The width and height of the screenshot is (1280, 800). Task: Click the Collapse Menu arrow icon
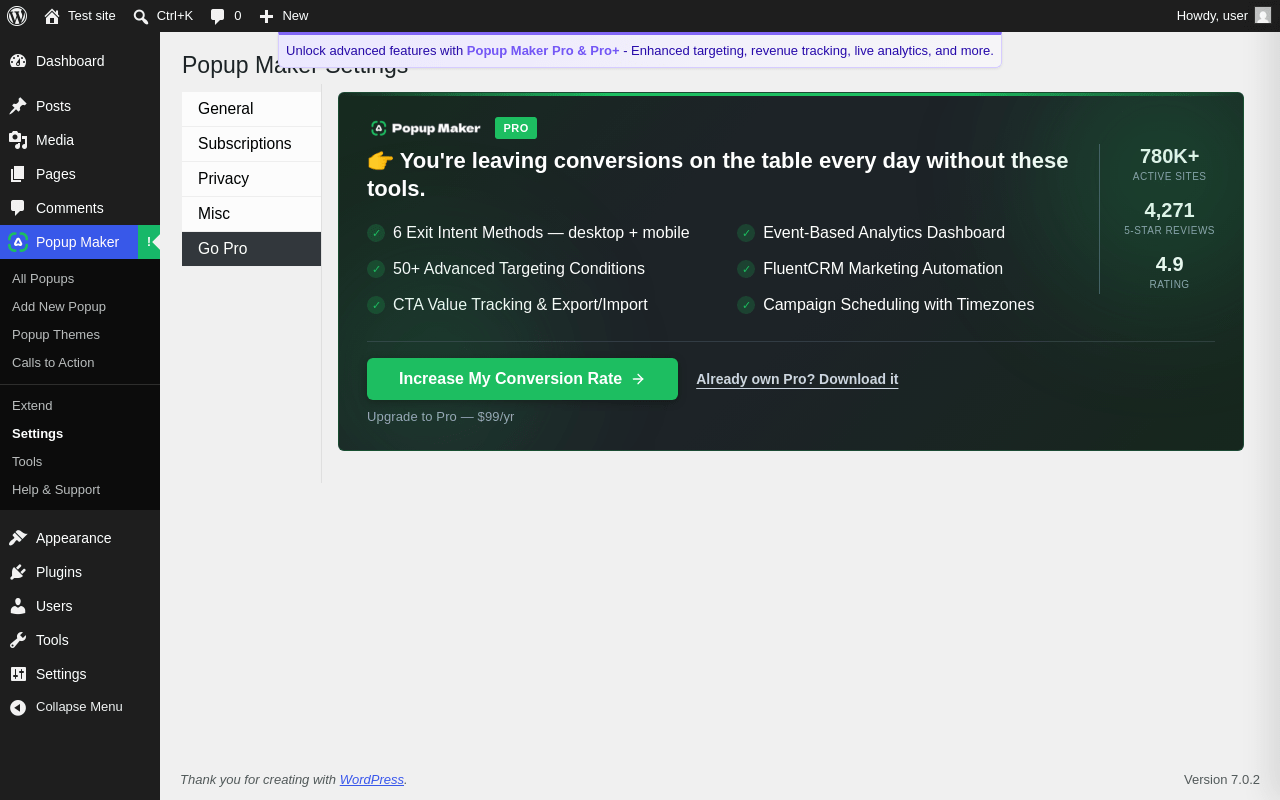[18, 707]
